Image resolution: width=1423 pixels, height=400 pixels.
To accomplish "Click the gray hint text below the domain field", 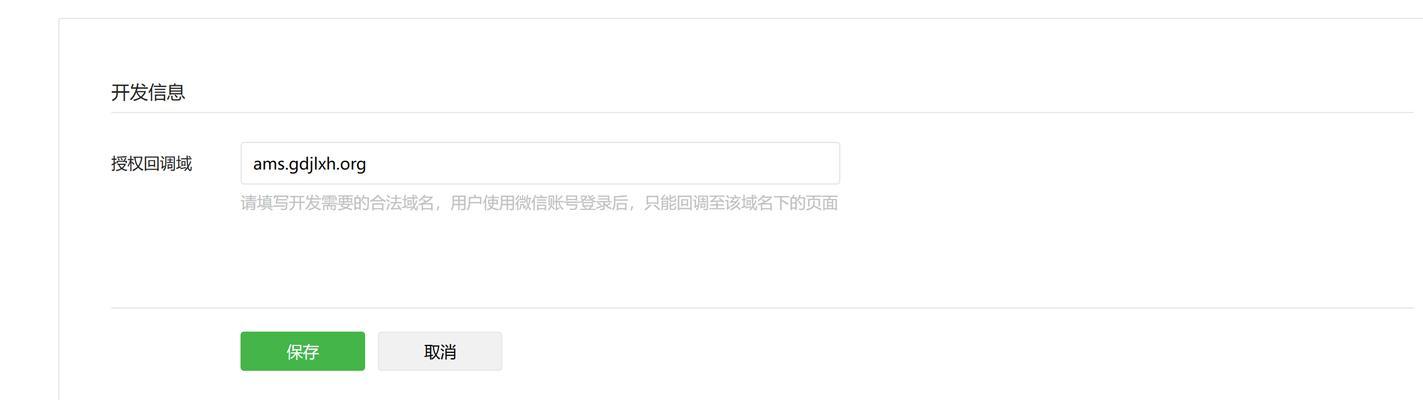I will (539, 203).
